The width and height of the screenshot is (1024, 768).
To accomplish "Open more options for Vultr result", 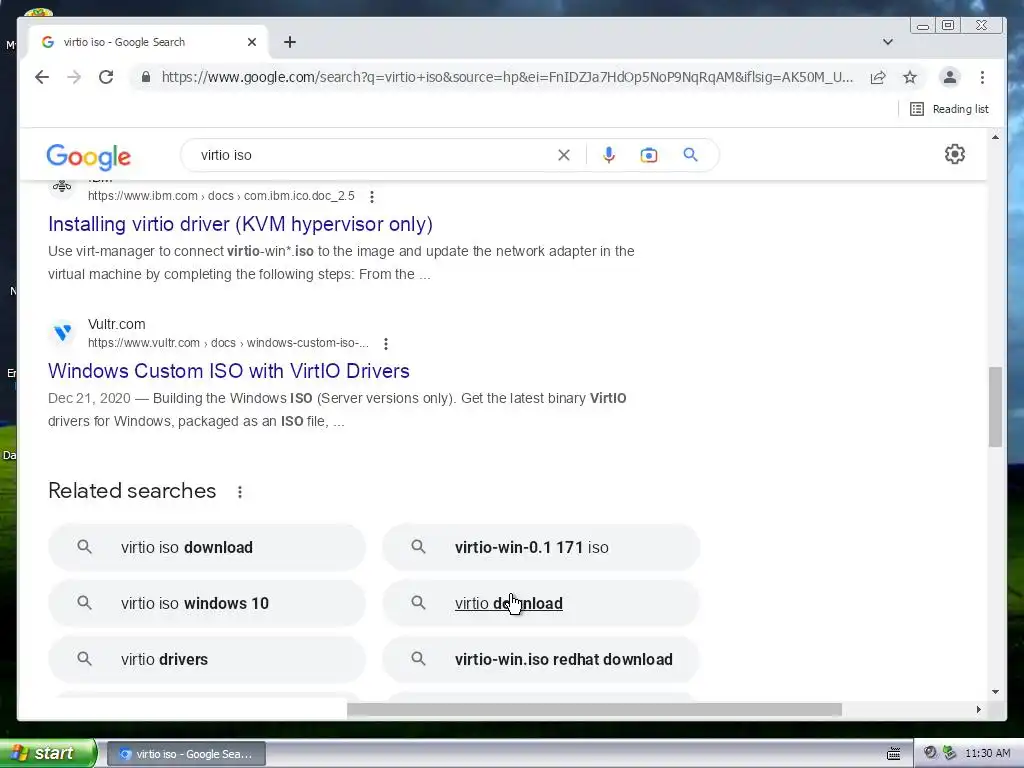I will pyautogui.click(x=386, y=344).
